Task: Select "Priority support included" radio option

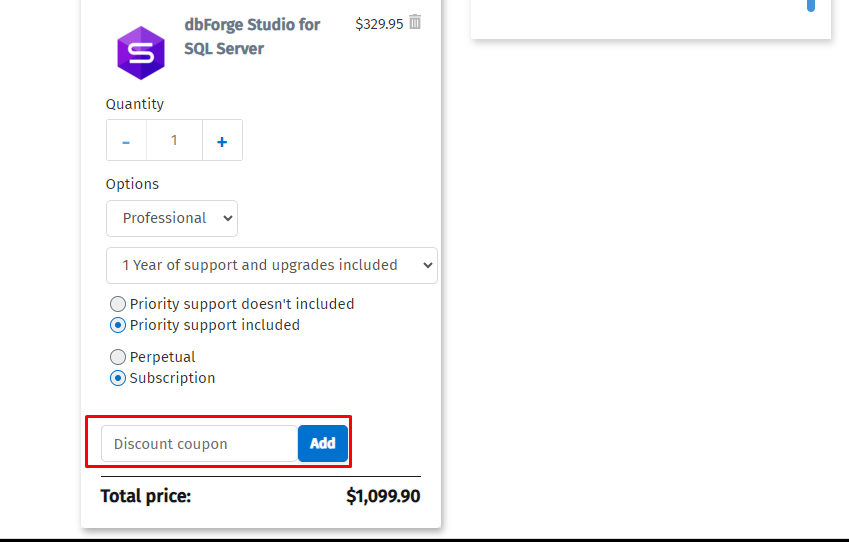Action: (x=117, y=325)
